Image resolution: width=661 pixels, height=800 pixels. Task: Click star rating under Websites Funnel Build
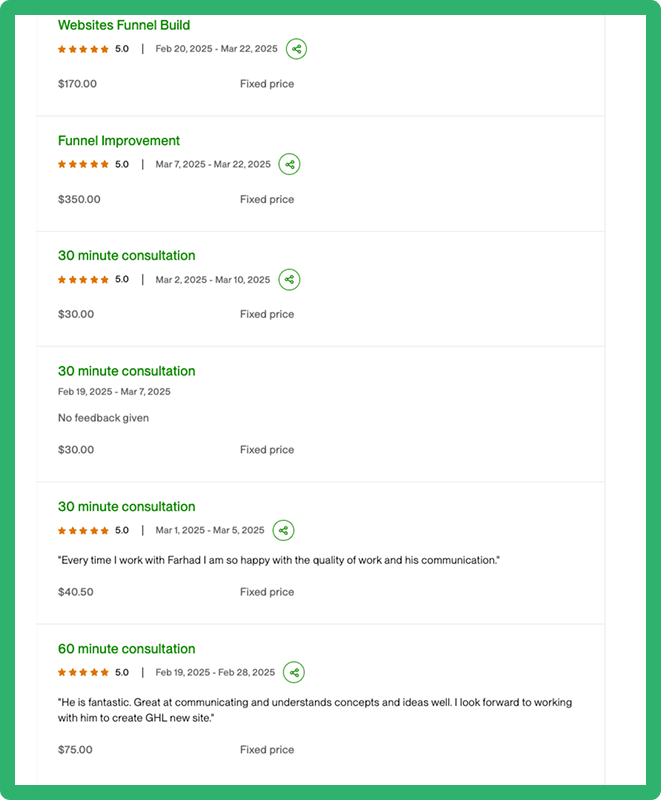tap(83, 49)
